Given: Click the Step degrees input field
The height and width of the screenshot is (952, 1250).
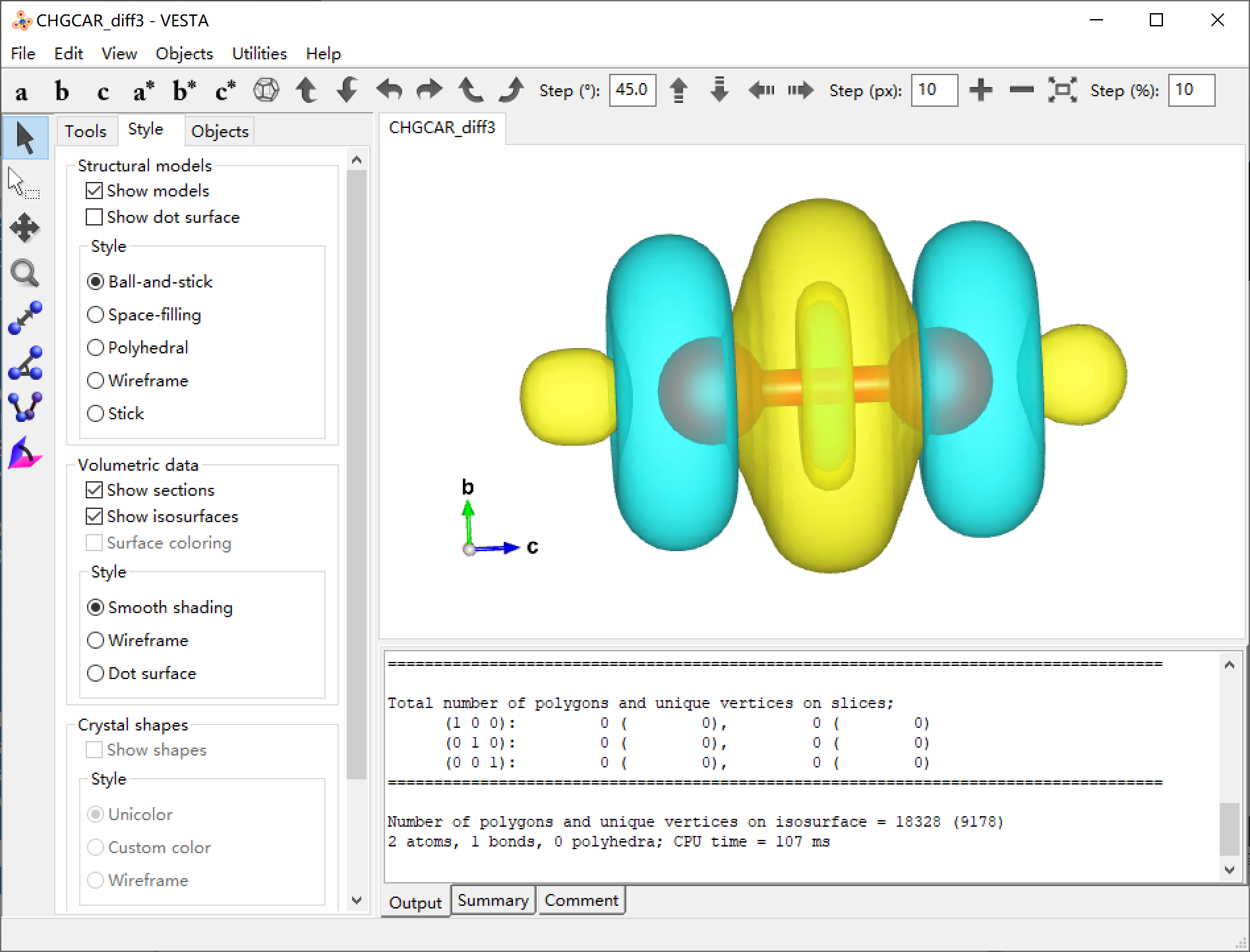Looking at the screenshot, I should click(x=633, y=90).
